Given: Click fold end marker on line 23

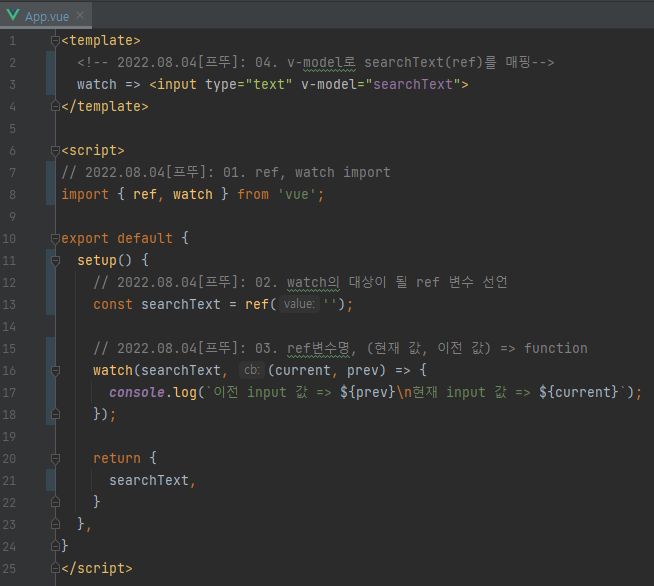Looking at the screenshot, I should click(55, 524).
